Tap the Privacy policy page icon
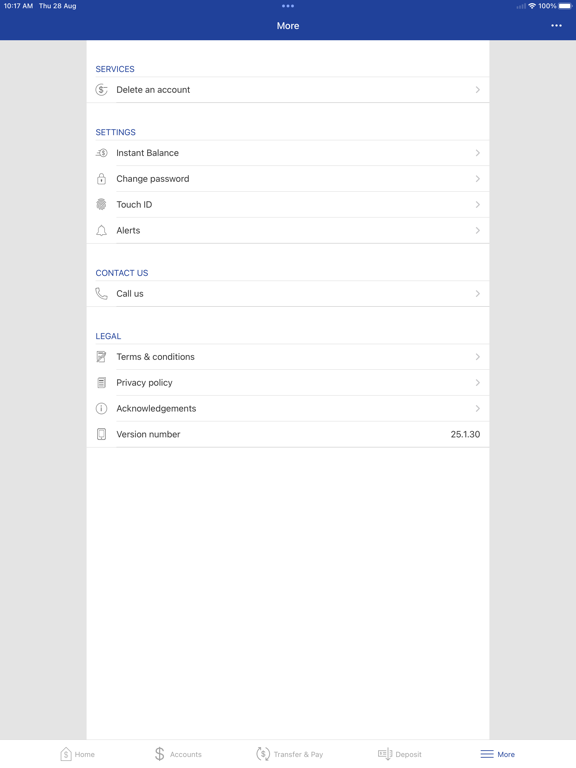The image size is (576, 768). 101,383
